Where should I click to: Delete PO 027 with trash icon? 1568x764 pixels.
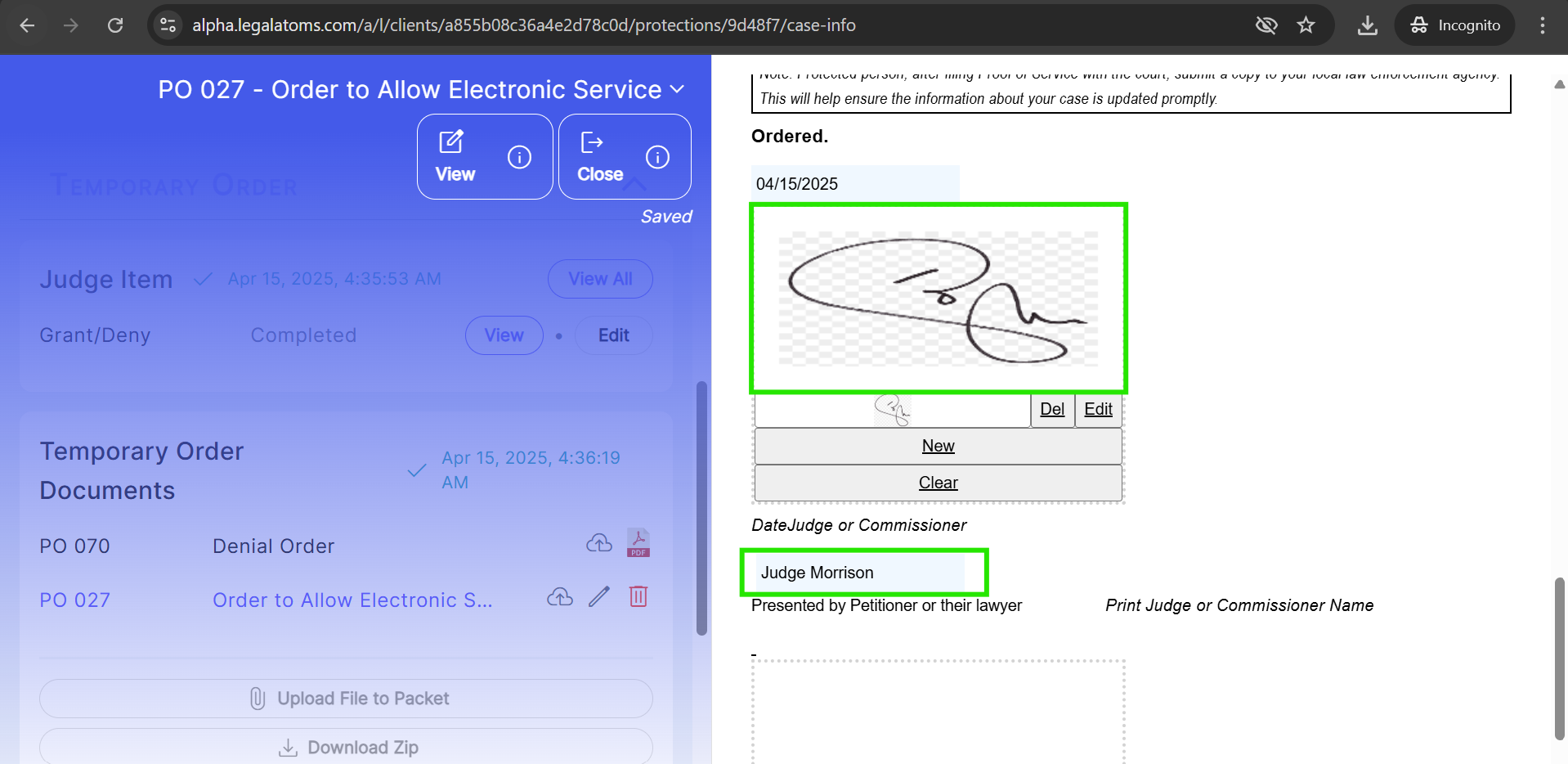[x=638, y=596]
